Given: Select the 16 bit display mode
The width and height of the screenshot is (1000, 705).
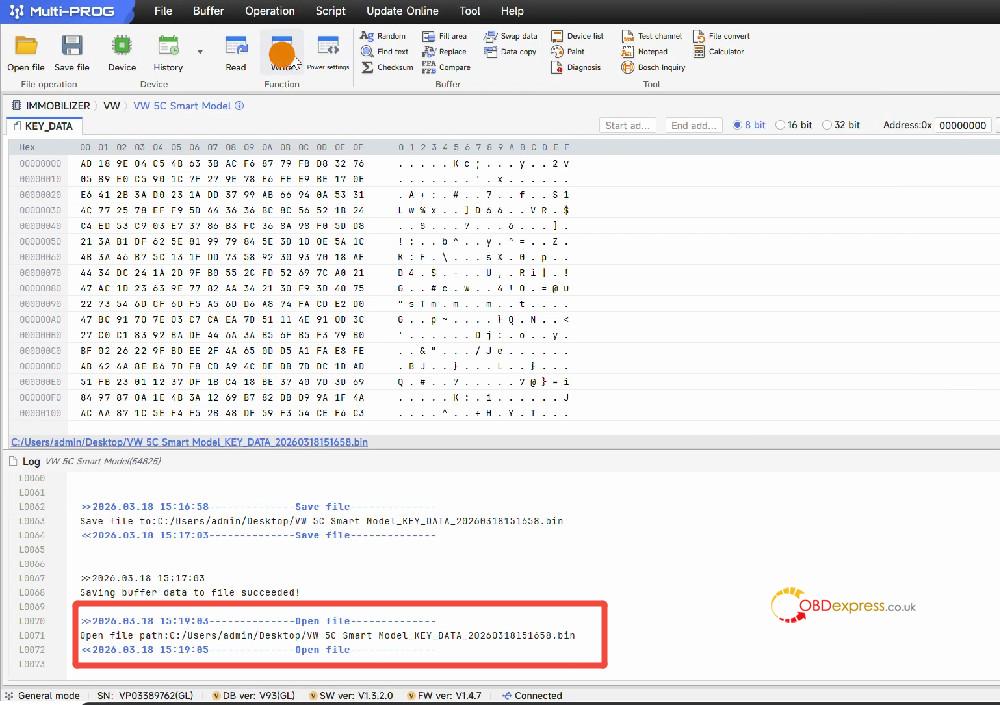Looking at the screenshot, I should (x=781, y=125).
